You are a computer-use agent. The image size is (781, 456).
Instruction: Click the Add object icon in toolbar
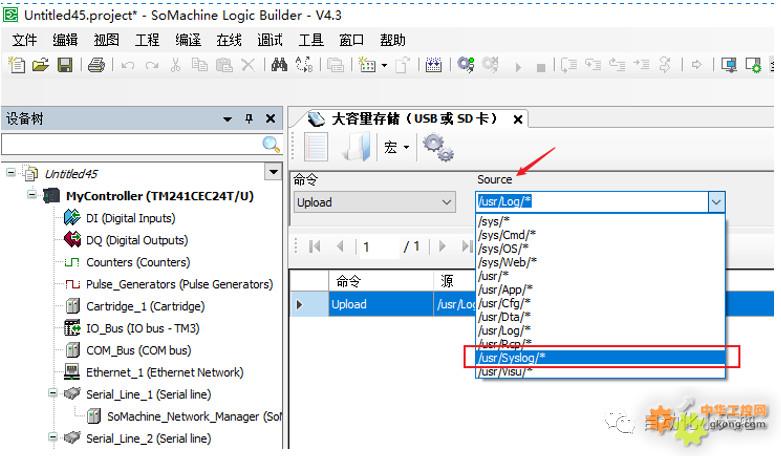[368, 65]
